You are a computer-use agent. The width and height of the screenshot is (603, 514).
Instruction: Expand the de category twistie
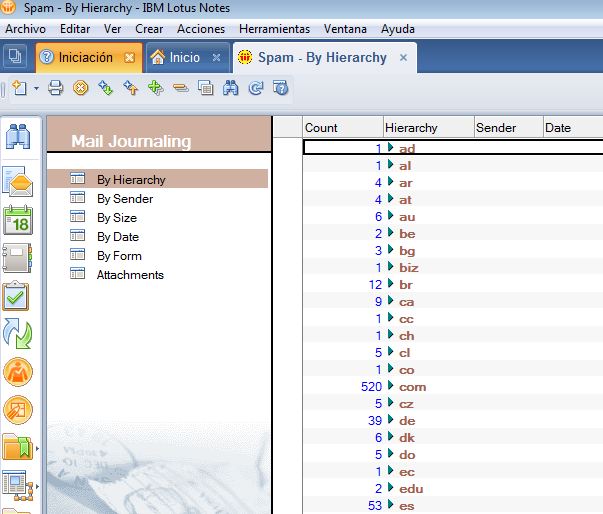pyautogui.click(x=391, y=419)
